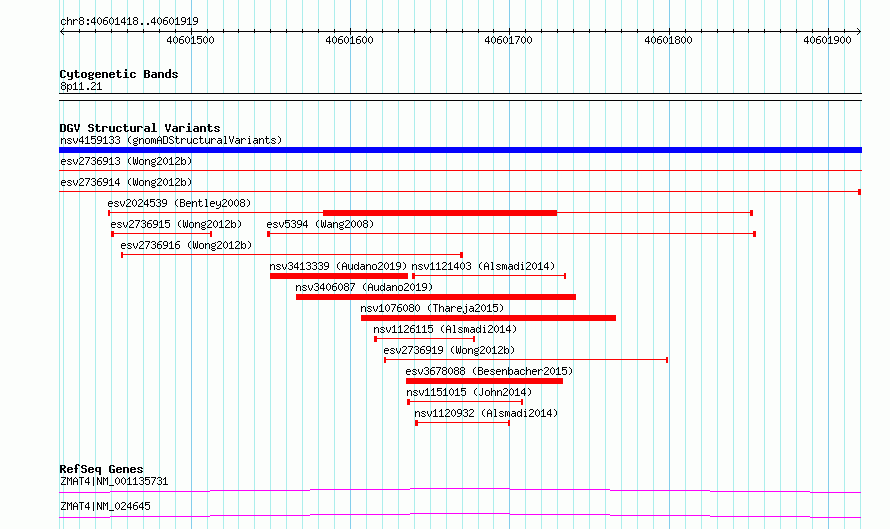This screenshot has height=529, width=890.
Task: Click the thin nsv1121403 variant line
Action: [x=489, y=276]
